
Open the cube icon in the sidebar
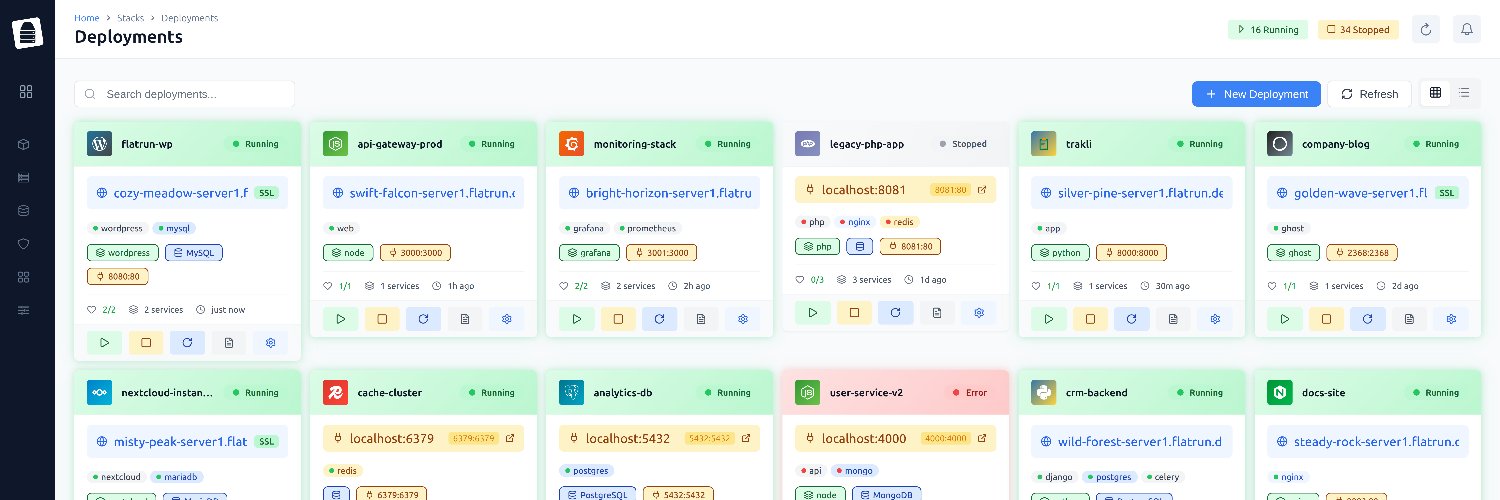pyautogui.click(x=24, y=144)
